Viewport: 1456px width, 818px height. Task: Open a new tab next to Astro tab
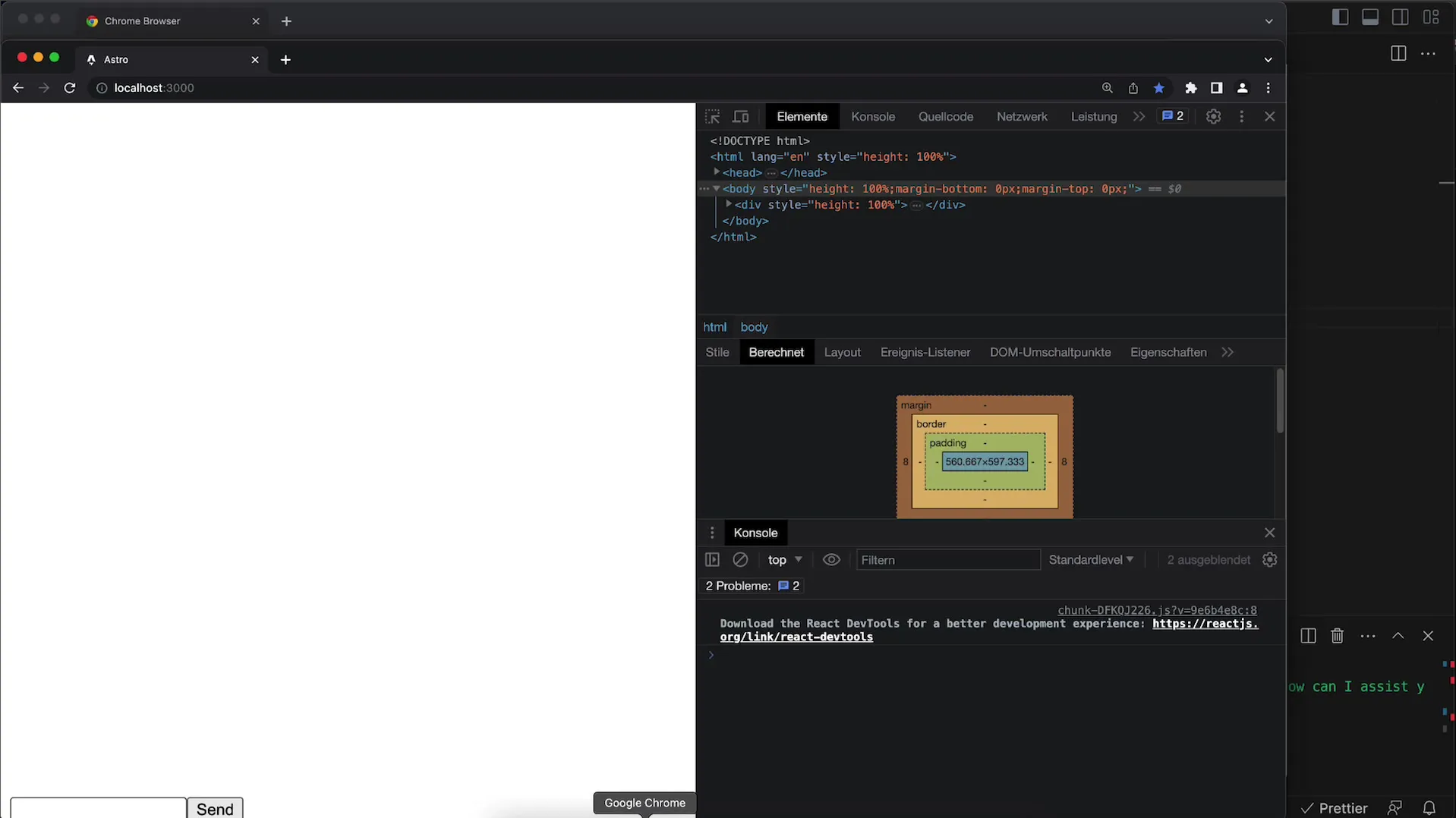pyautogui.click(x=285, y=60)
